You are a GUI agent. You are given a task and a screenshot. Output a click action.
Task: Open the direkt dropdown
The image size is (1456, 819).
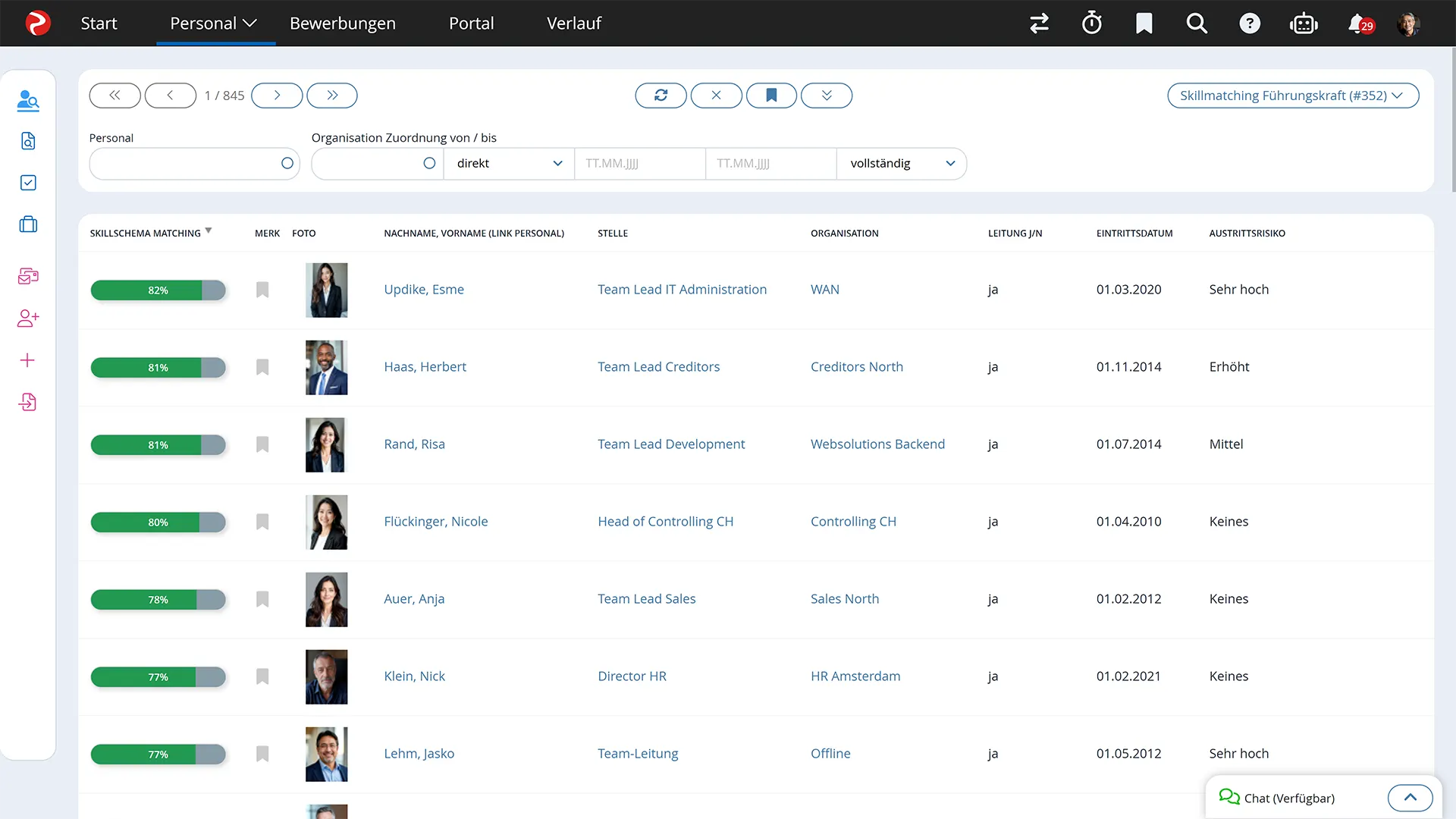(508, 163)
